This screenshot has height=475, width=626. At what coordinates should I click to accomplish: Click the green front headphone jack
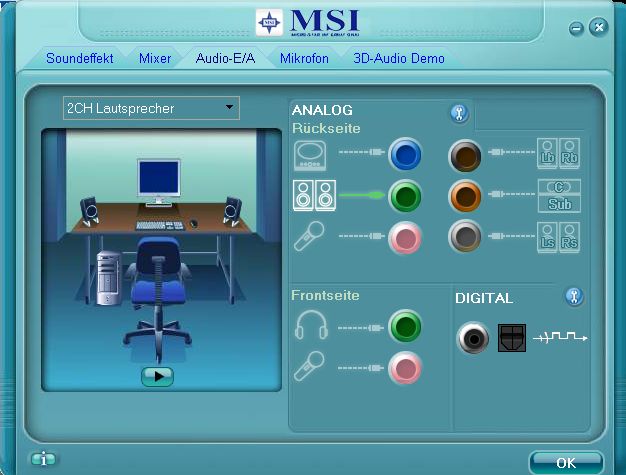405,327
